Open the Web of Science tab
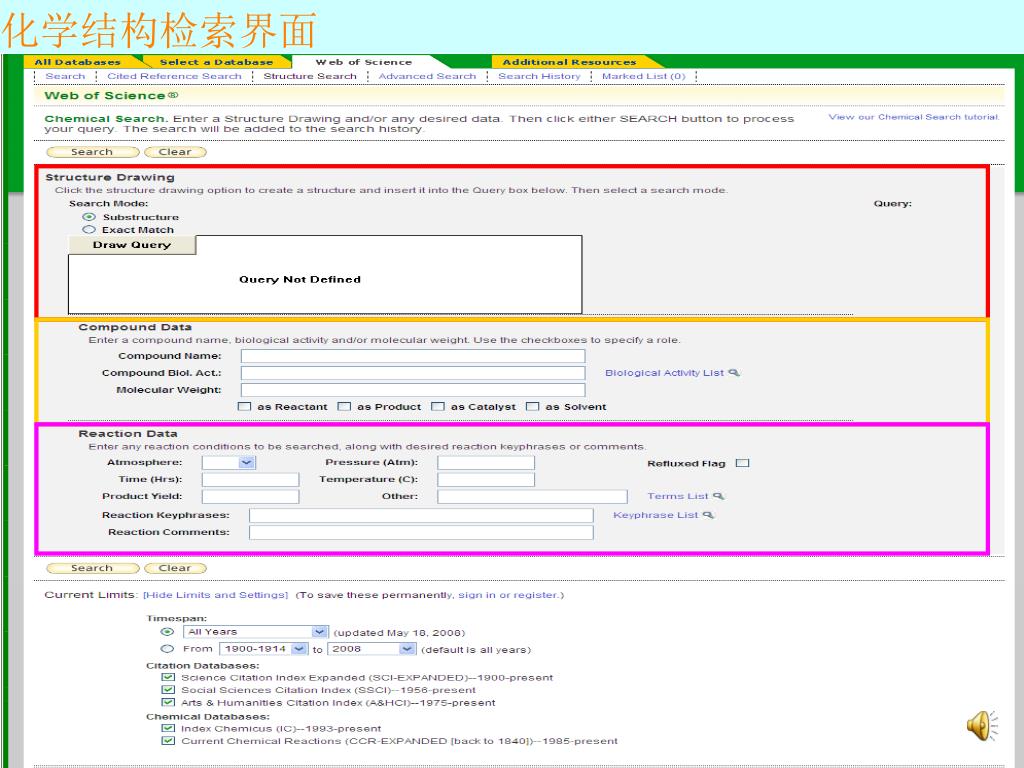1024x768 pixels. pos(364,62)
